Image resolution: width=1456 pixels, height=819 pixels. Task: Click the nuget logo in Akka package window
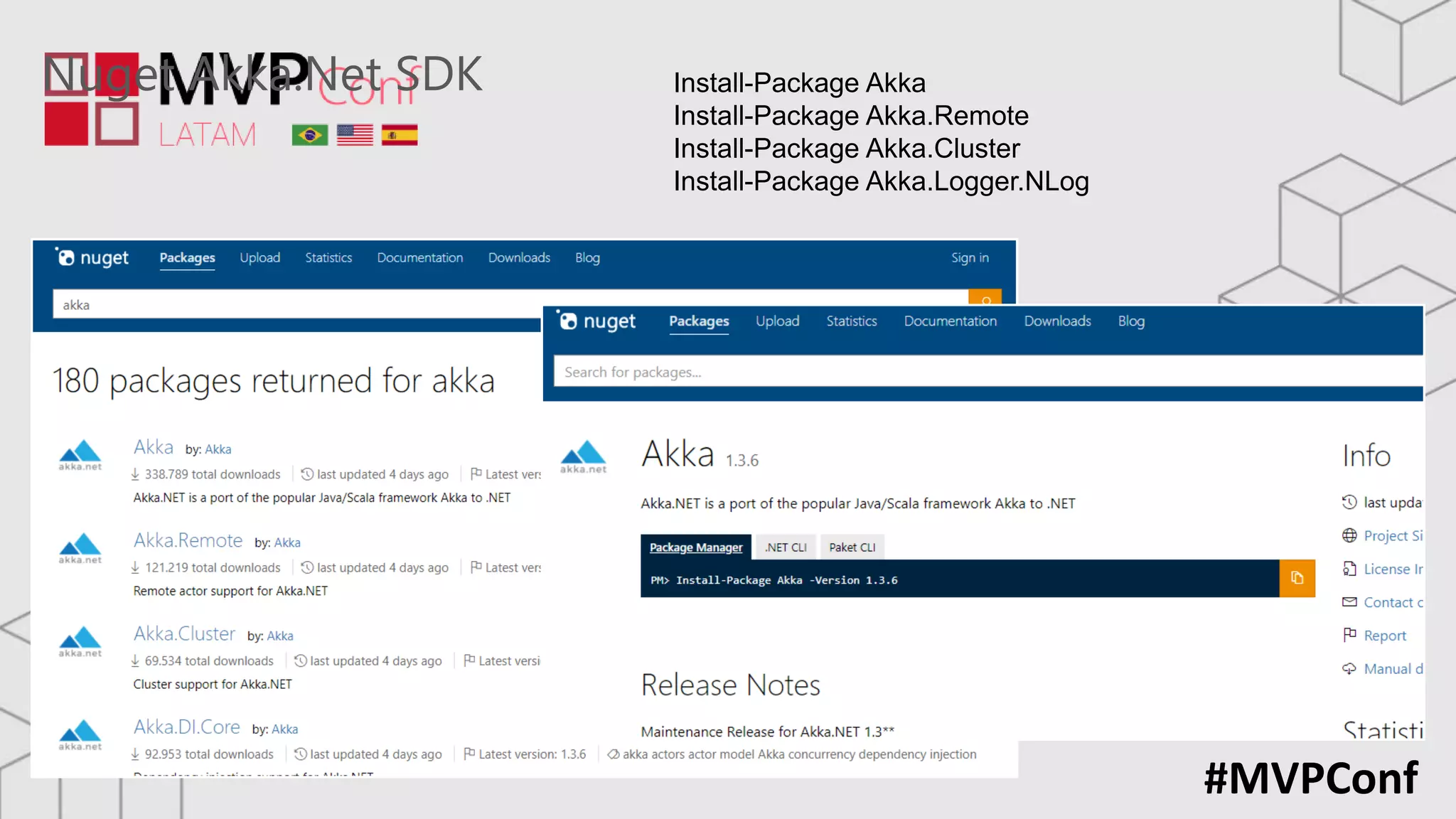click(596, 321)
